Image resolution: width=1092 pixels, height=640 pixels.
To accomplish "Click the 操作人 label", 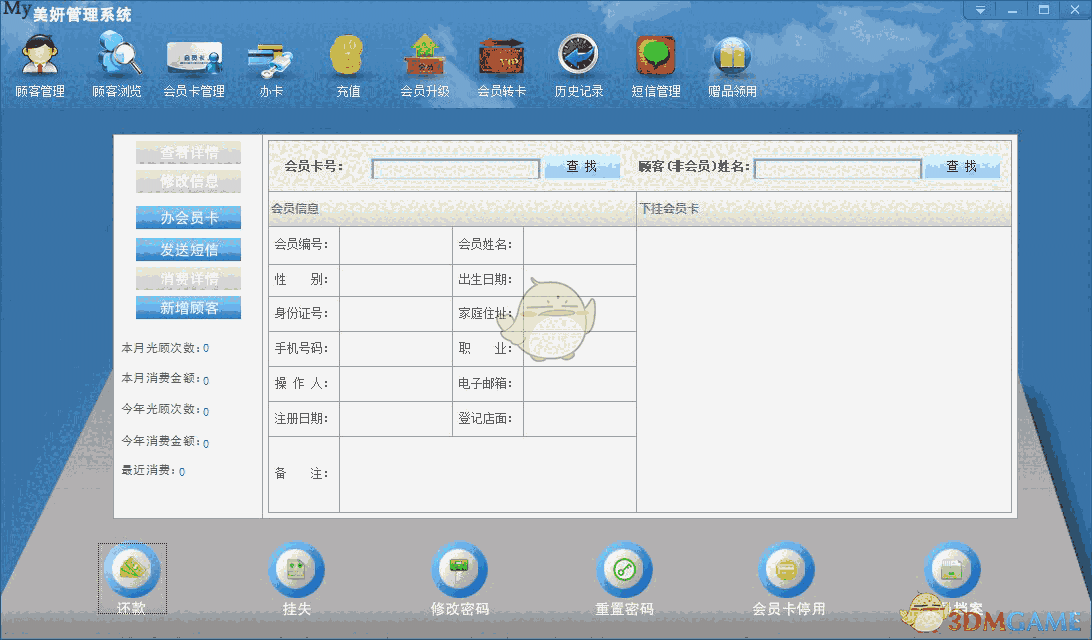I will coord(301,384).
